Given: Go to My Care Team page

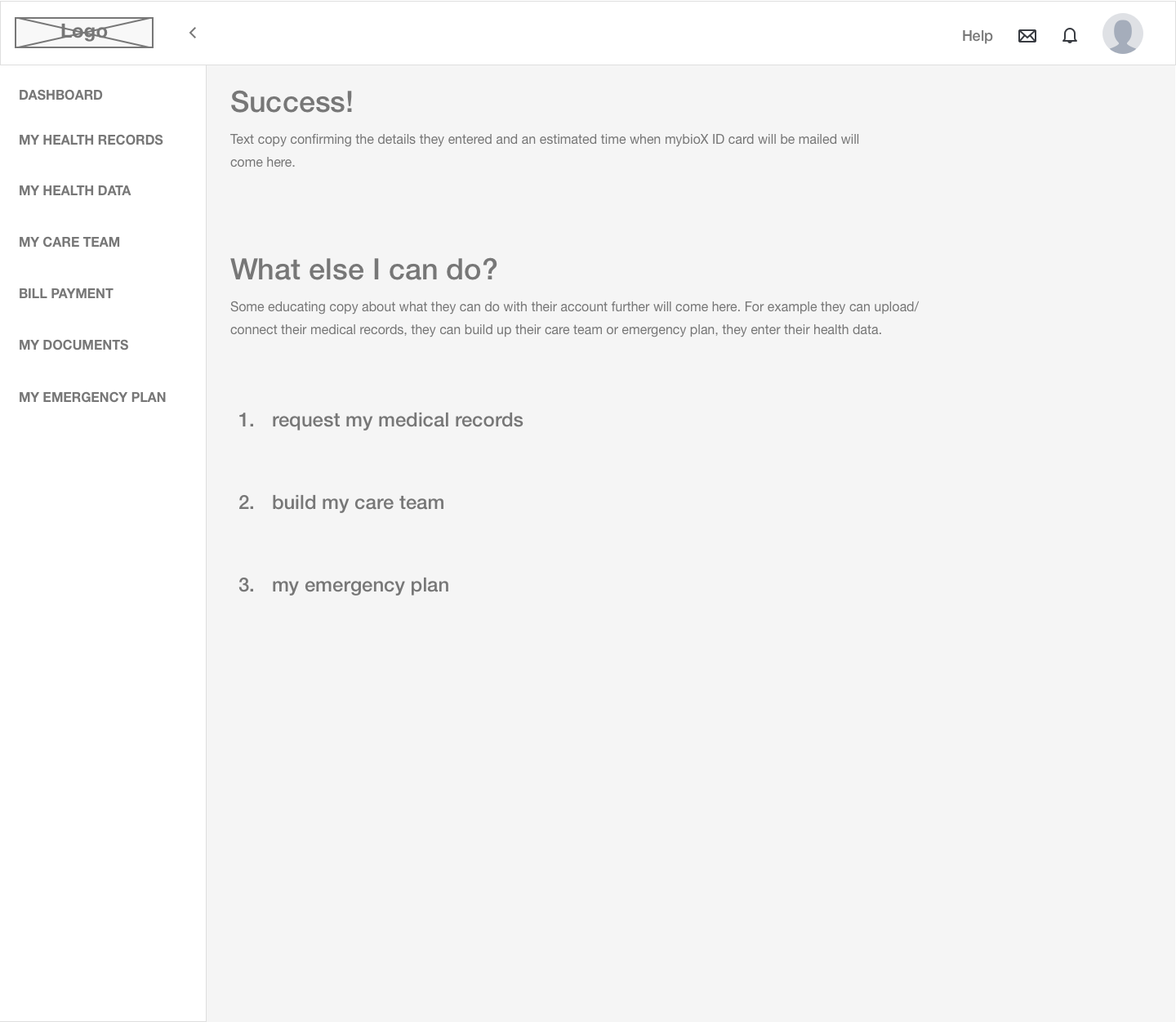Looking at the screenshot, I should [69, 242].
